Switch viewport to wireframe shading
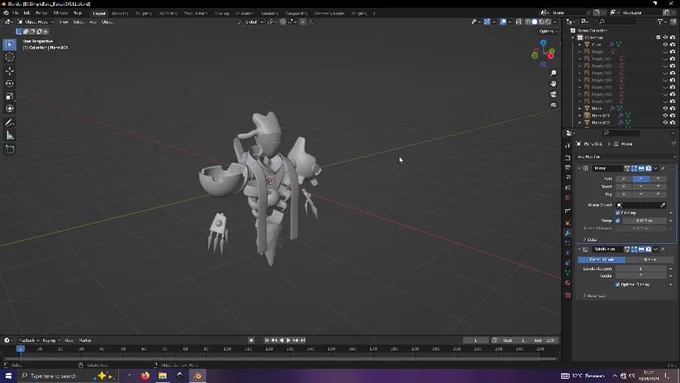680x383 pixels. pyautogui.click(x=527, y=22)
